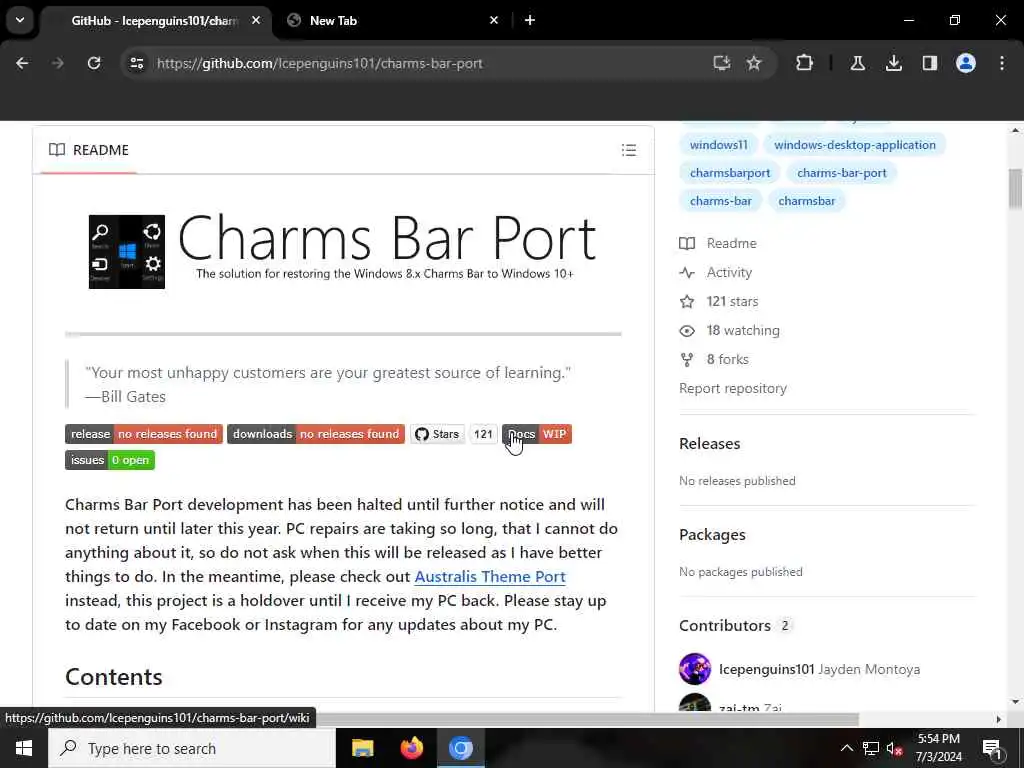1024x768 pixels.
Task: Click the Chrome taskbar icon
Action: [x=460, y=748]
